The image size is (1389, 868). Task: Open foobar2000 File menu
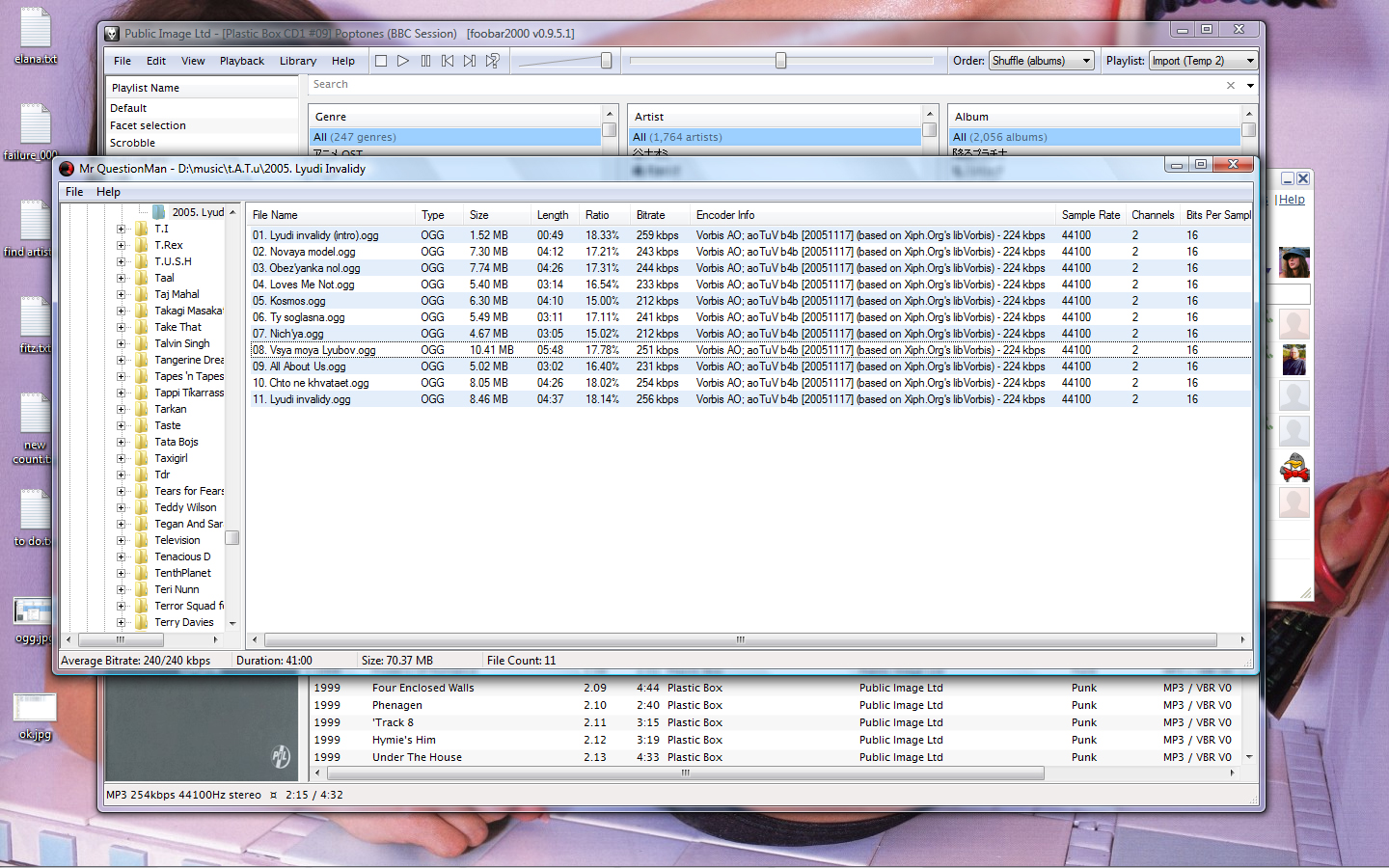pyautogui.click(x=123, y=61)
